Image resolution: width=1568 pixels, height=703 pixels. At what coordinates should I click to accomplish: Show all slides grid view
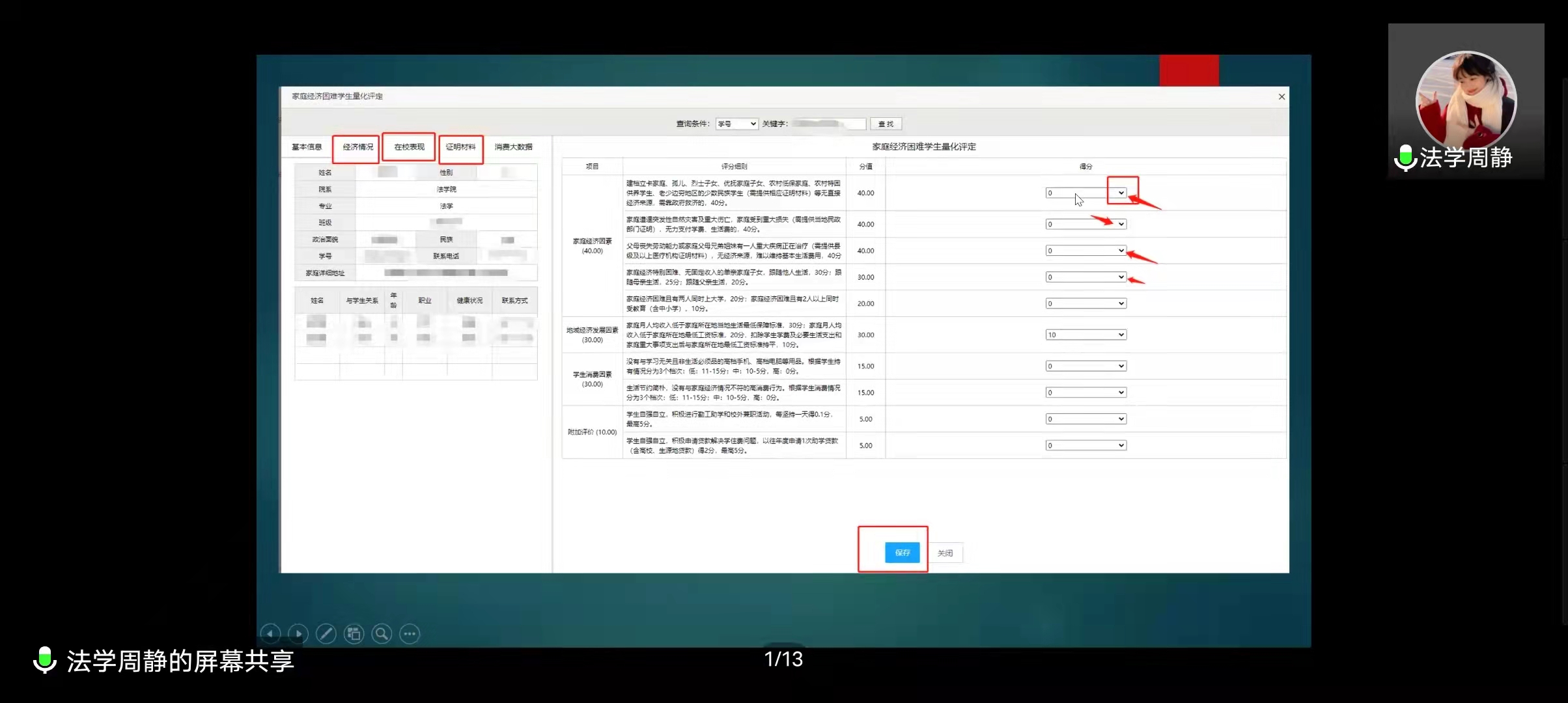pos(354,633)
